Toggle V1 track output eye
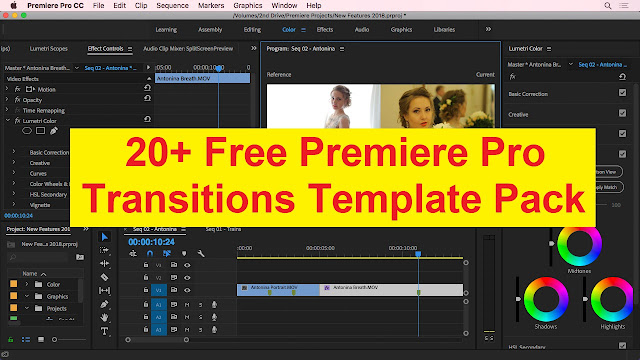This screenshot has height=360, width=640. click(187, 290)
